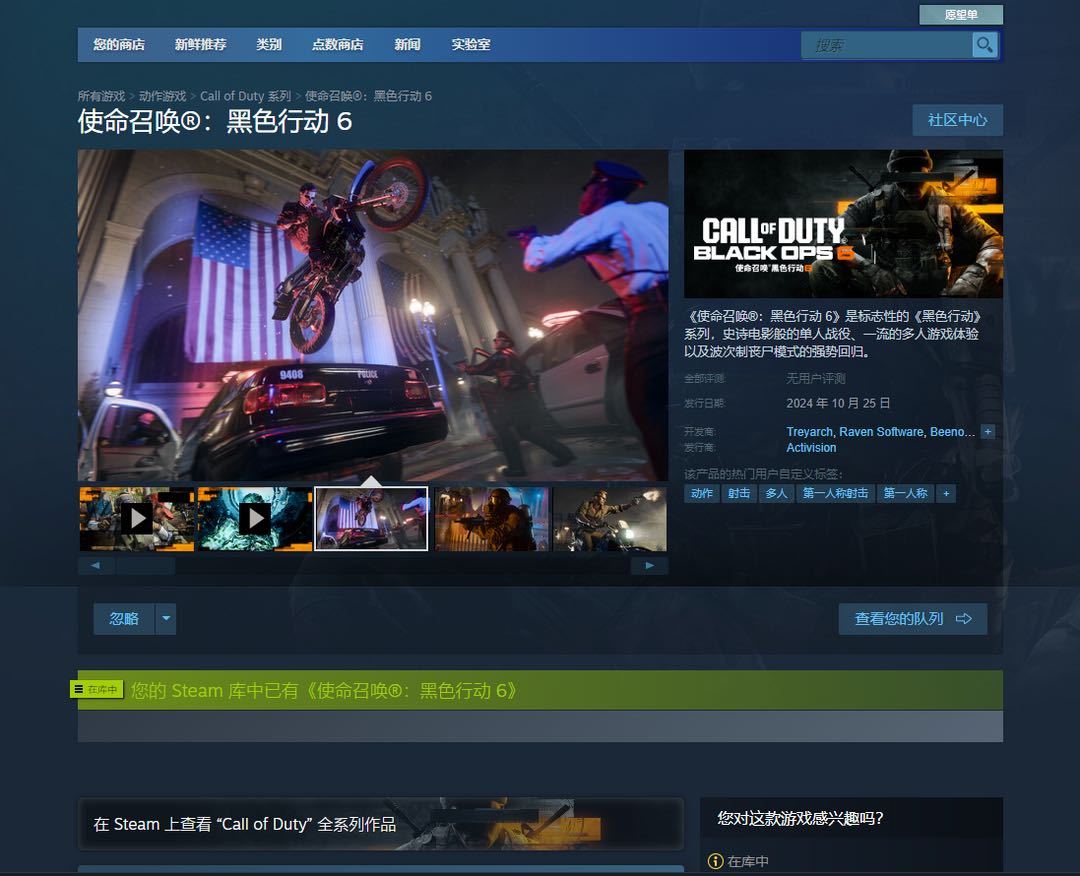This screenshot has height=876, width=1080.
Task: Play the second trailer video thumbnail
Action: [255, 518]
